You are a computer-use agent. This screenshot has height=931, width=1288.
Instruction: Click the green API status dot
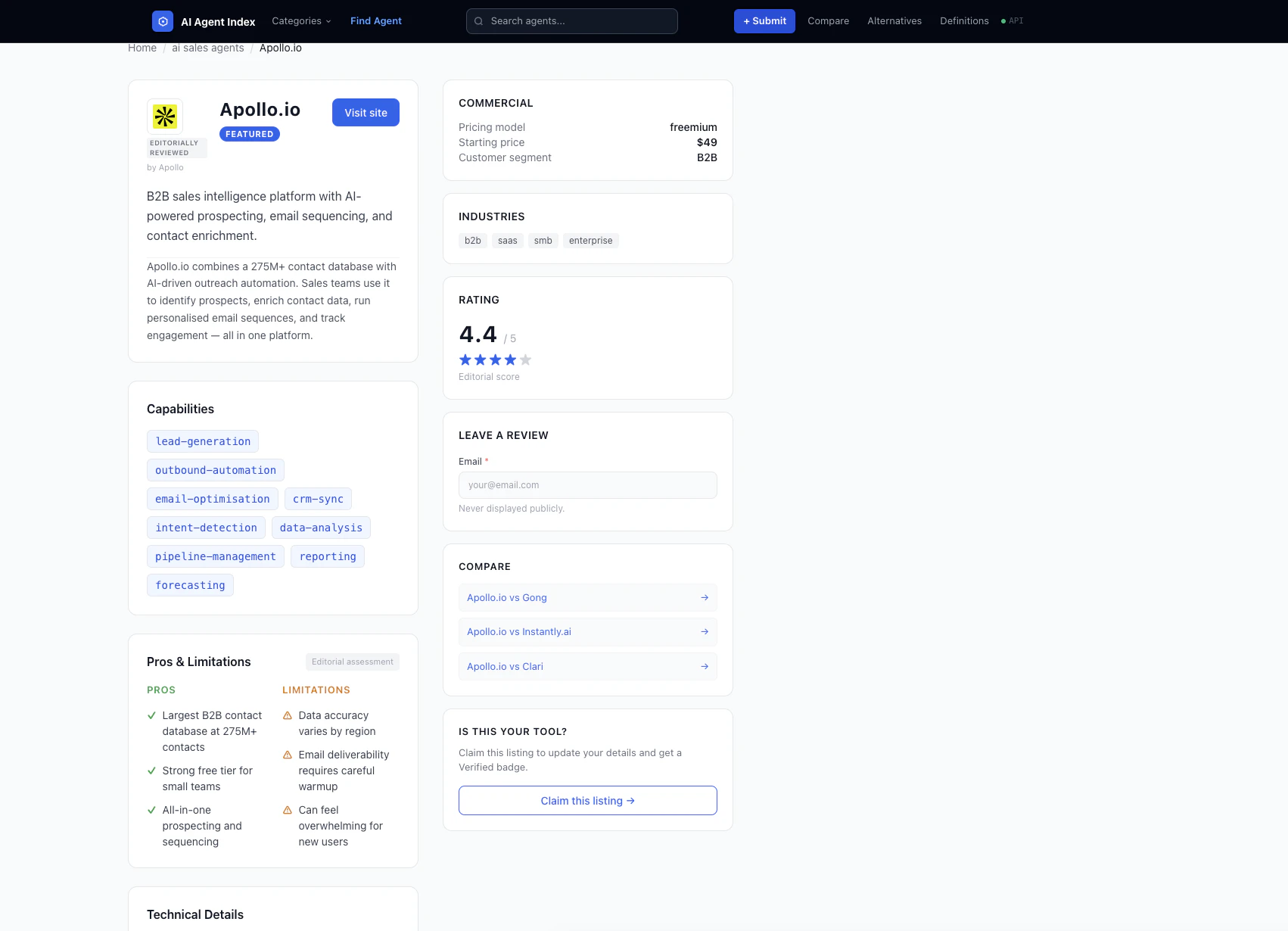1003,21
